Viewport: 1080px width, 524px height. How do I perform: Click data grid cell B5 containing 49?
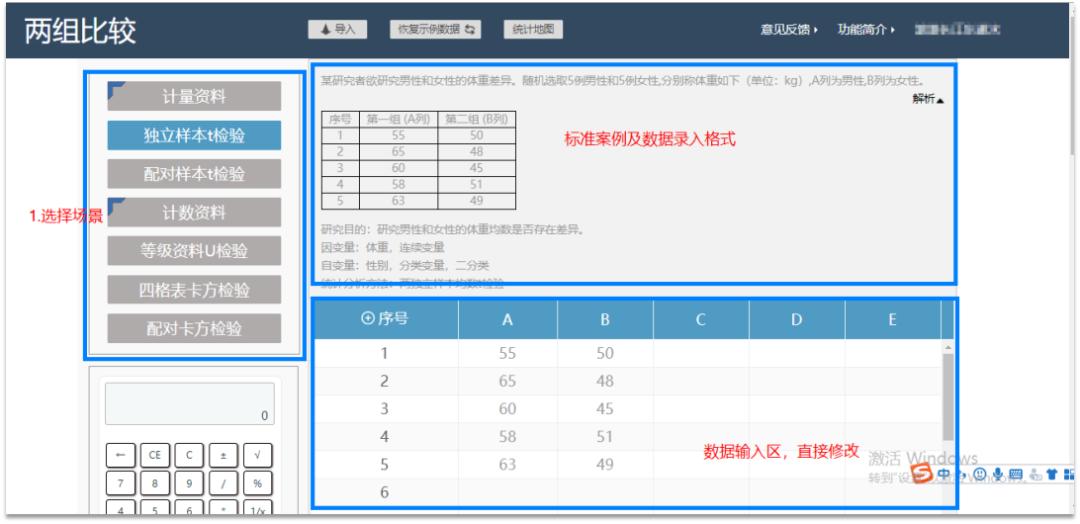pyautogui.click(x=605, y=465)
